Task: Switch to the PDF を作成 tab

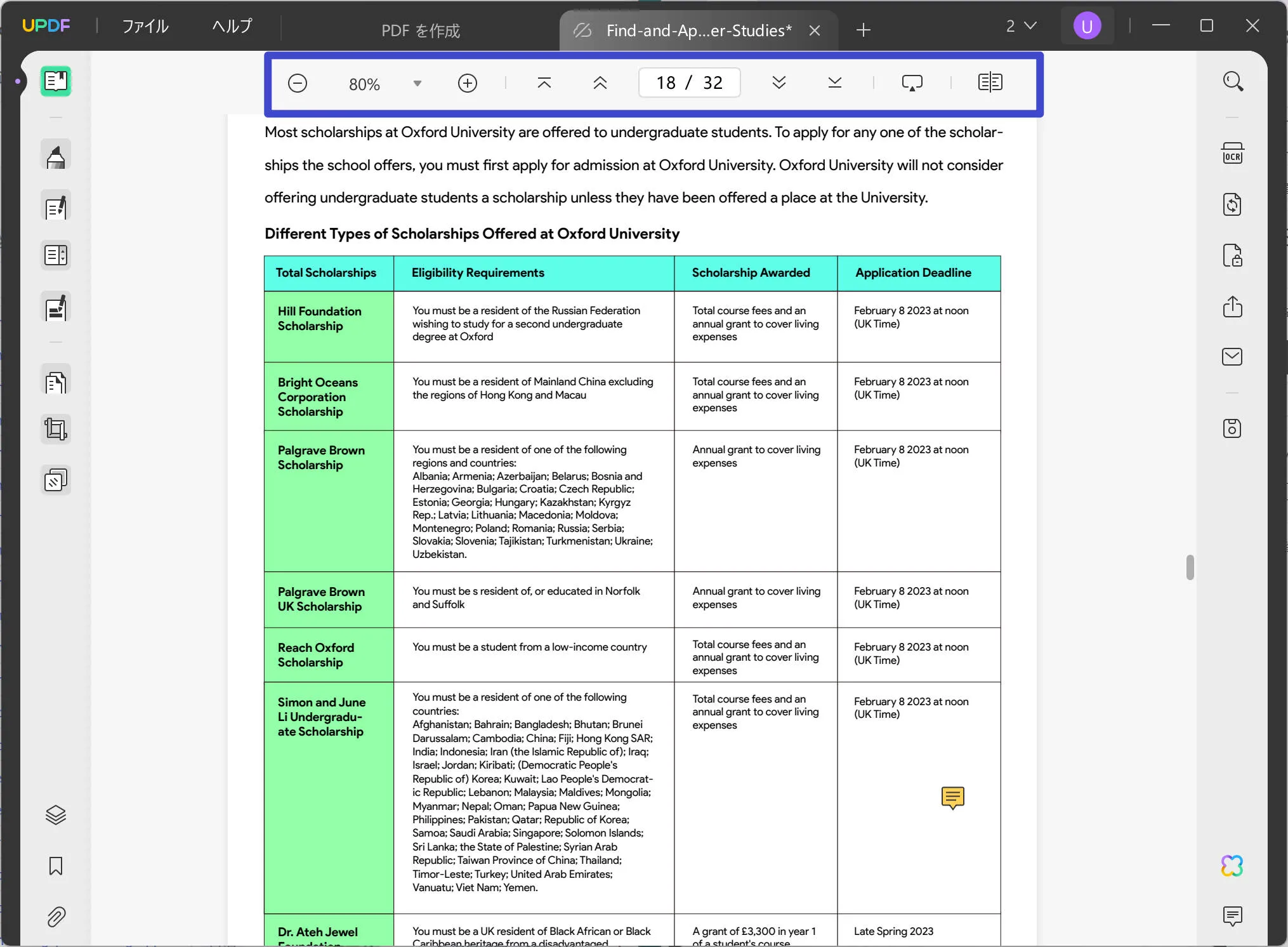Action: (420, 30)
